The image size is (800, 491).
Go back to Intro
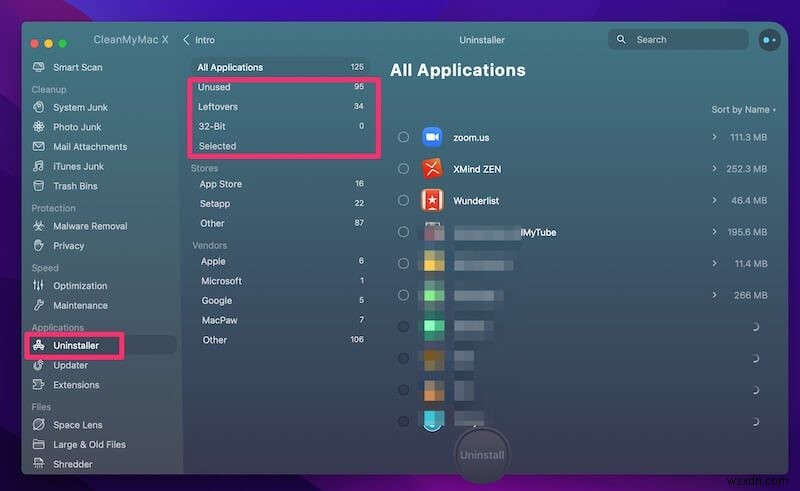pos(199,40)
